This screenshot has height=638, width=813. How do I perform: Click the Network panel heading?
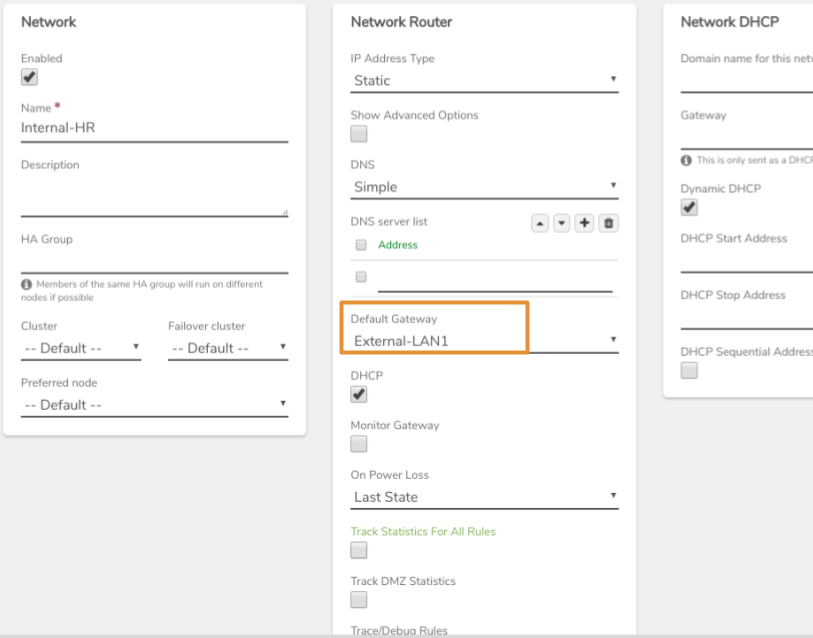click(x=48, y=22)
